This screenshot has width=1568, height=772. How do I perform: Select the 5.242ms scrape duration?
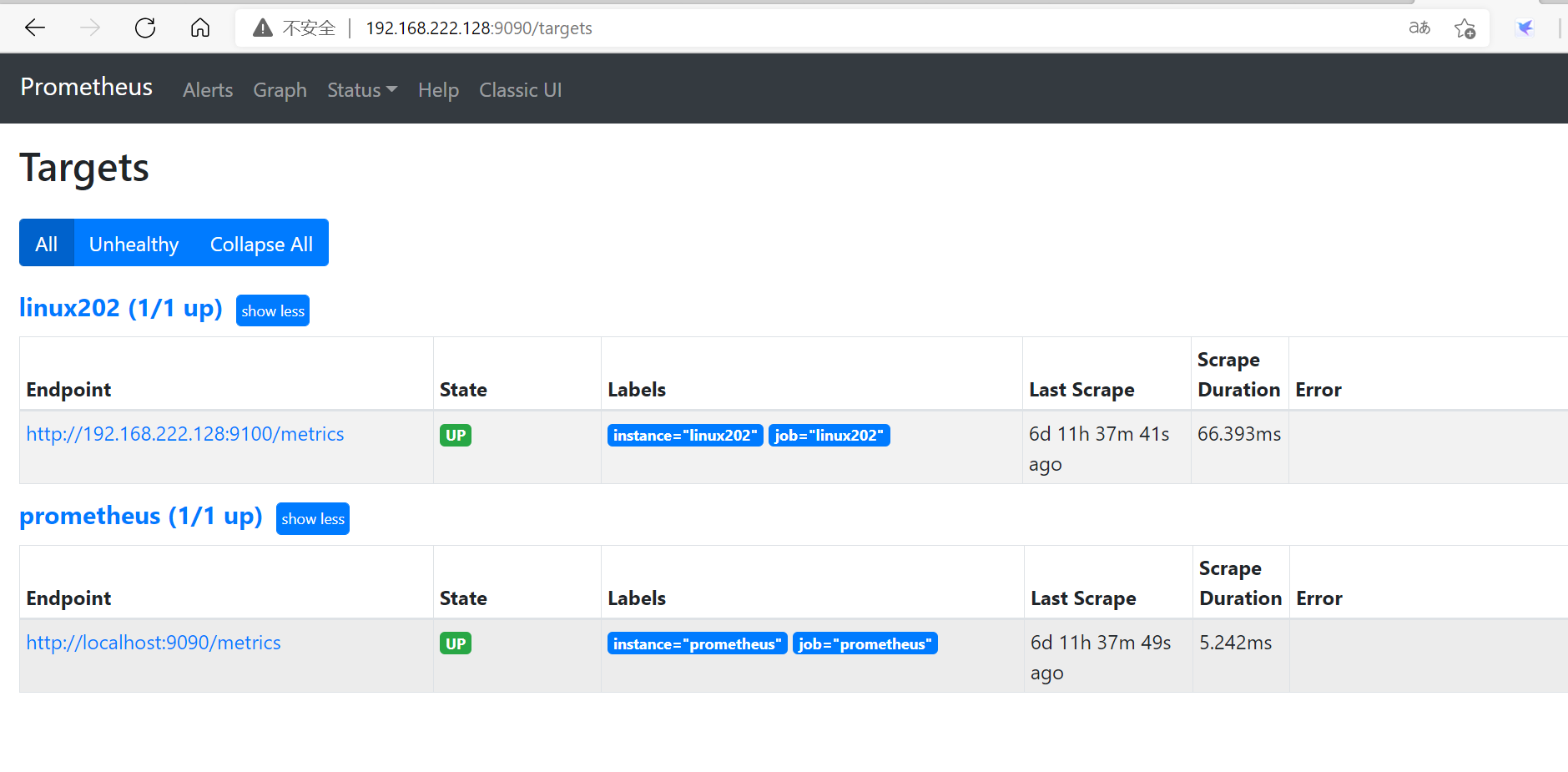coord(1236,643)
